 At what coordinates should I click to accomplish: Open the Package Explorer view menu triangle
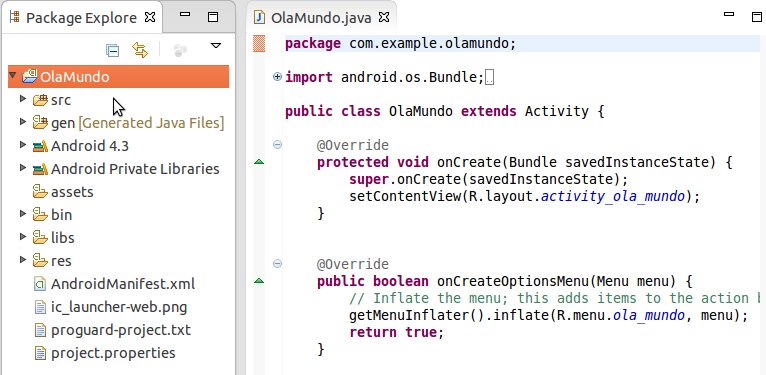pyautogui.click(x=215, y=46)
